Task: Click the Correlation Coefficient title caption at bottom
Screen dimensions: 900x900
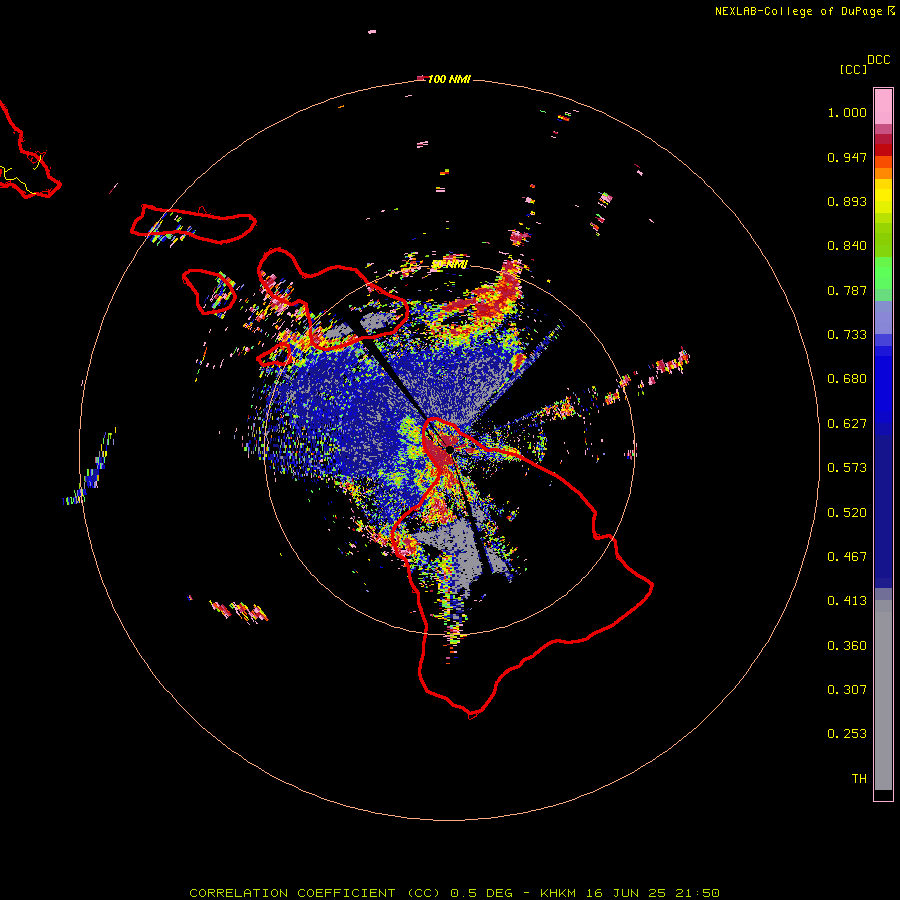Action: 455,893
